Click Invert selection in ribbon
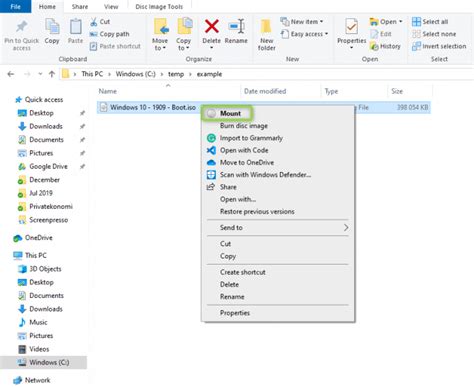The image size is (474, 387). pos(439,46)
